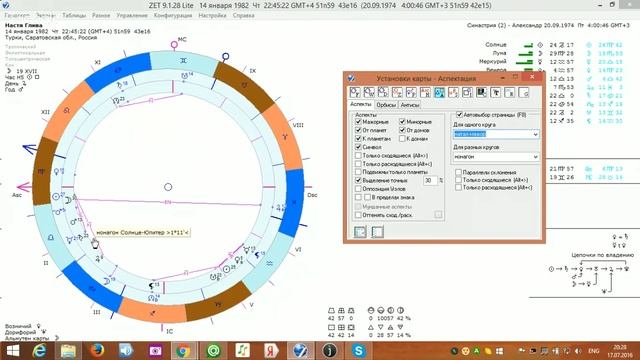The width and height of the screenshot is (640, 360).
Task: Open the Таблицы menu
Action: (74, 16)
